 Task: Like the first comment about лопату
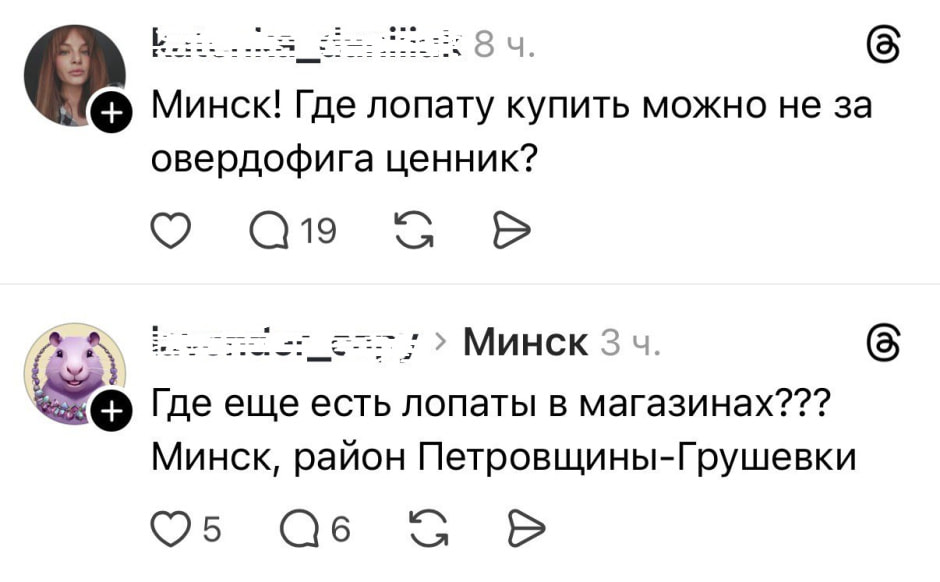[x=172, y=229]
